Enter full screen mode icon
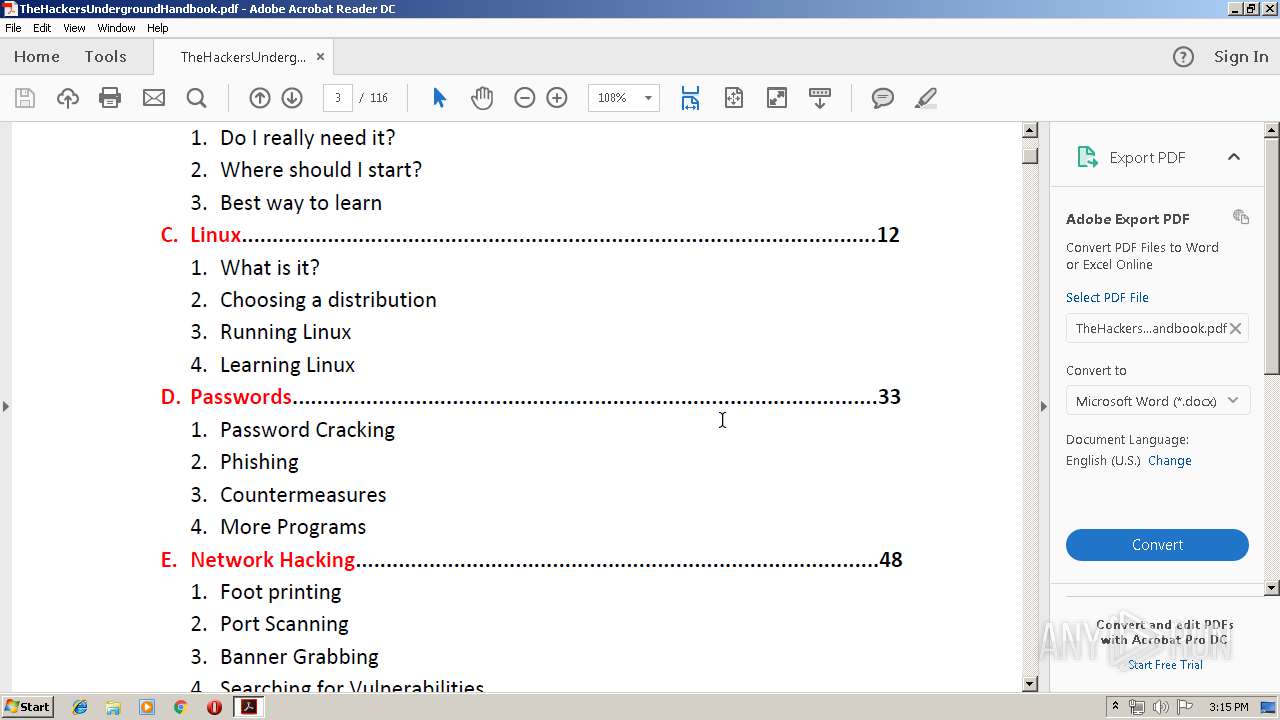Screen dimensions: 1280x720 776,98
